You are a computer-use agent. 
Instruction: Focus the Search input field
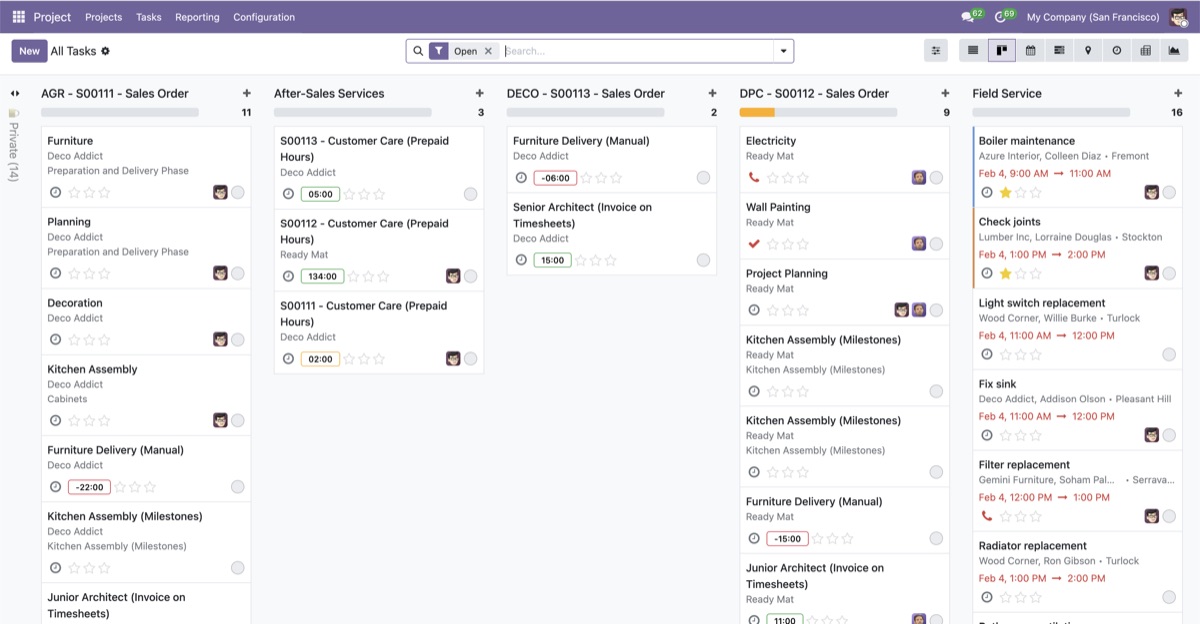636,51
